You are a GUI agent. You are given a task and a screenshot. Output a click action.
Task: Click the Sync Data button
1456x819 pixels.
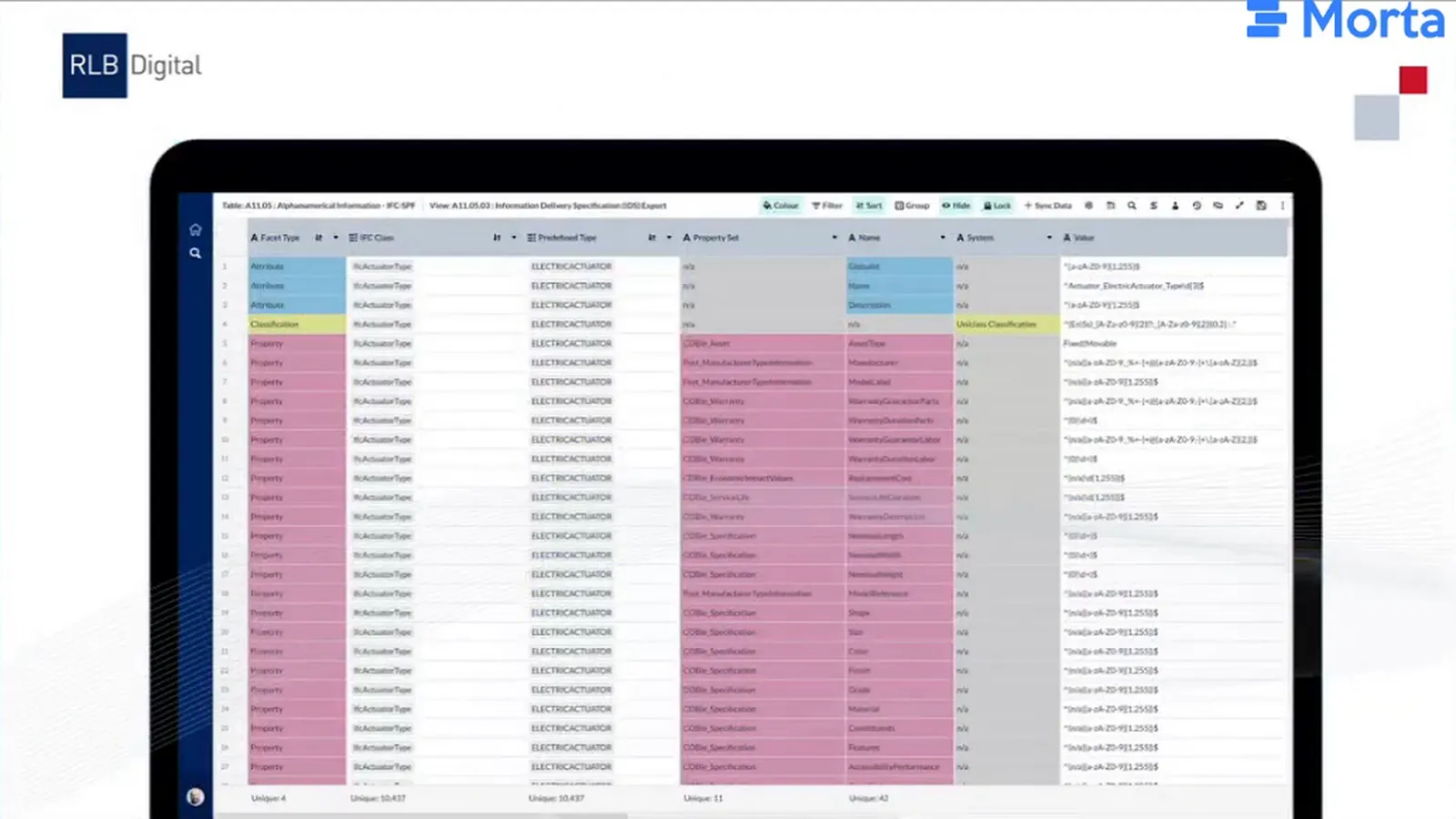pyautogui.click(x=1048, y=206)
